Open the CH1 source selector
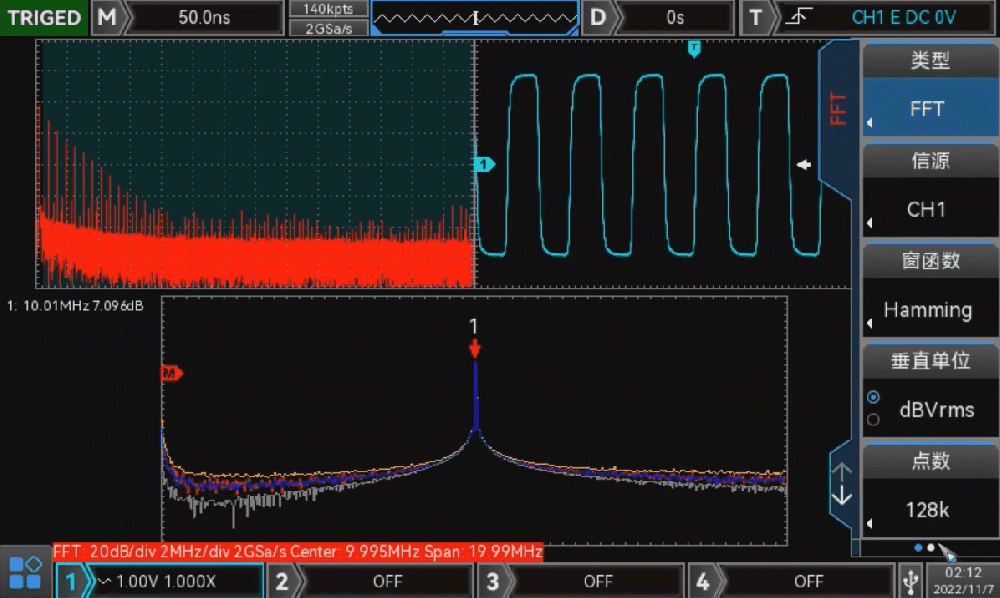Image resolution: width=1000 pixels, height=598 pixels. click(x=926, y=210)
